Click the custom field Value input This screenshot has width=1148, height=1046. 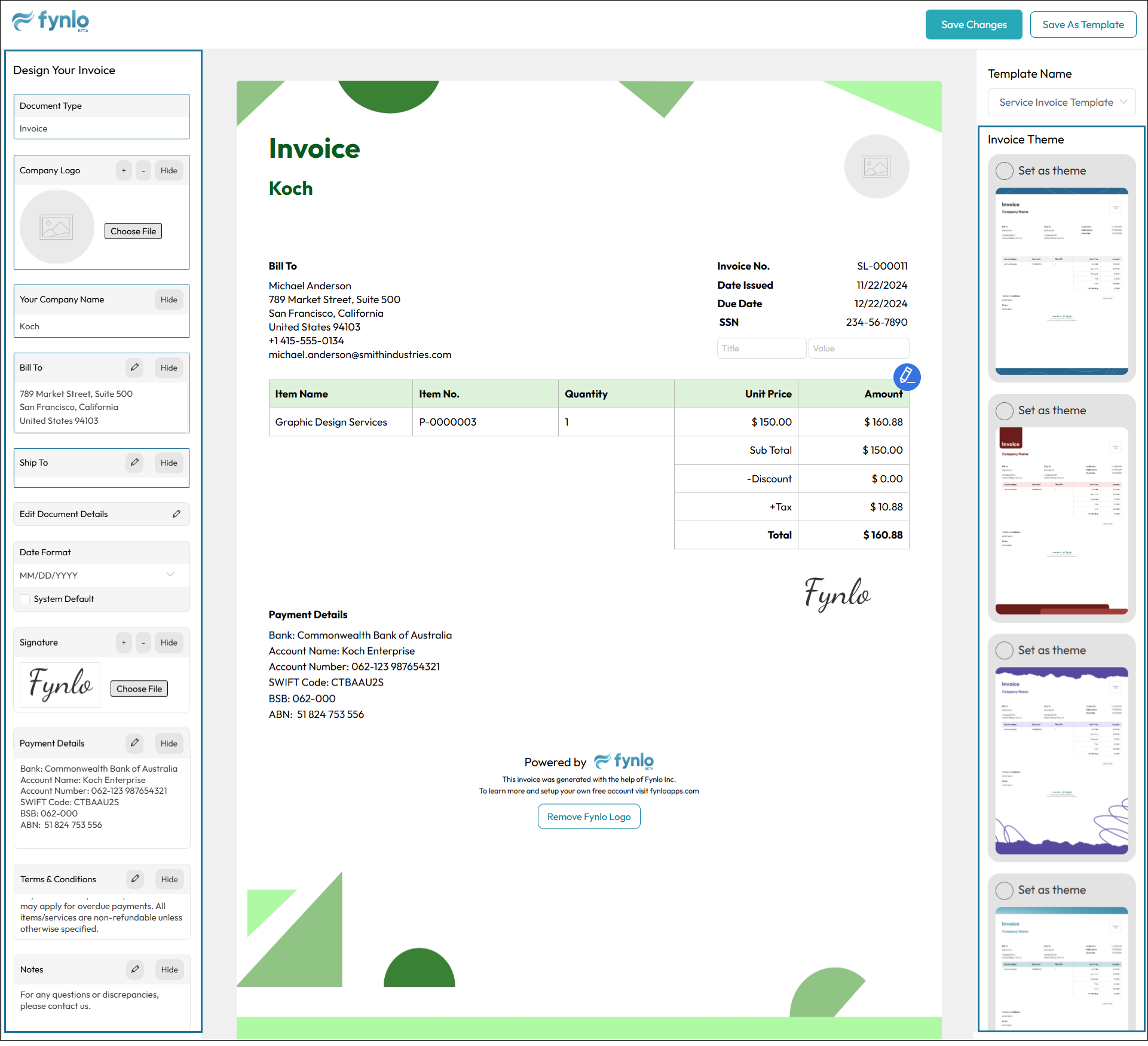click(859, 348)
